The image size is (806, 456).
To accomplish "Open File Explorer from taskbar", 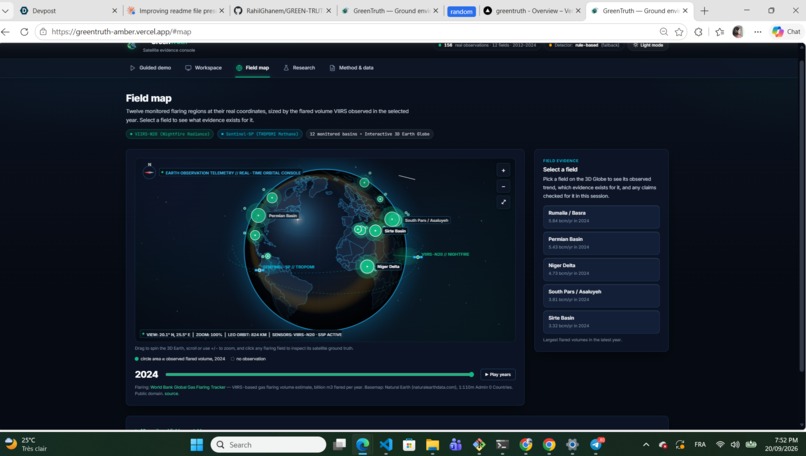I will (x=432, y=445).
